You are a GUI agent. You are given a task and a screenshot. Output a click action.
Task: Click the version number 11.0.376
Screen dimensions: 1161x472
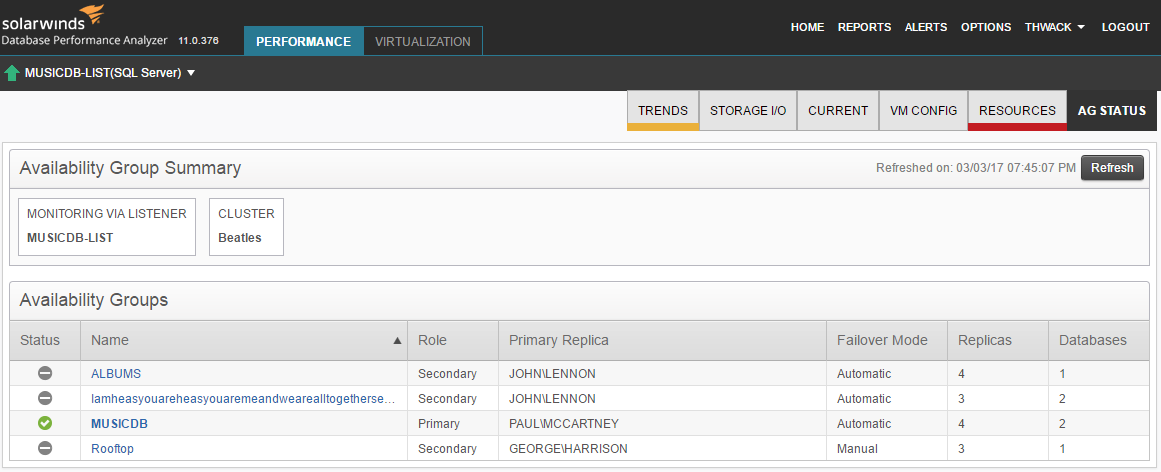click(198, 41)
